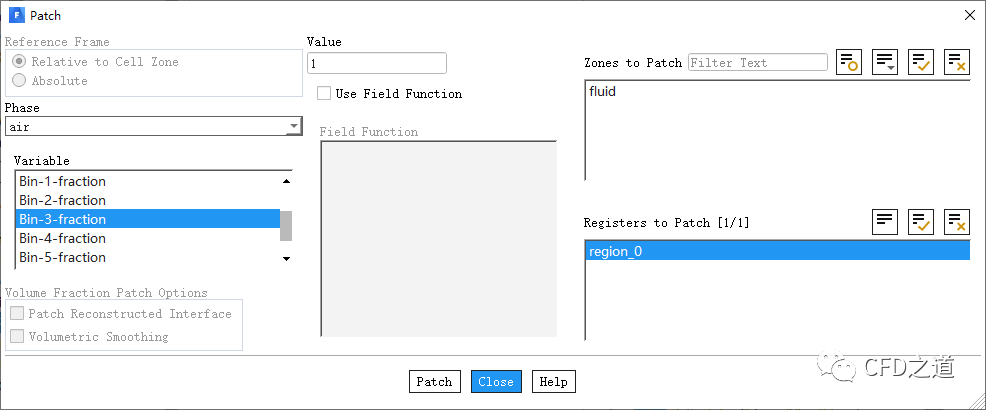Click the Zones to Patch toggle tree view icon
Viewport: 986px width, 410px height.
coord(849,62)
